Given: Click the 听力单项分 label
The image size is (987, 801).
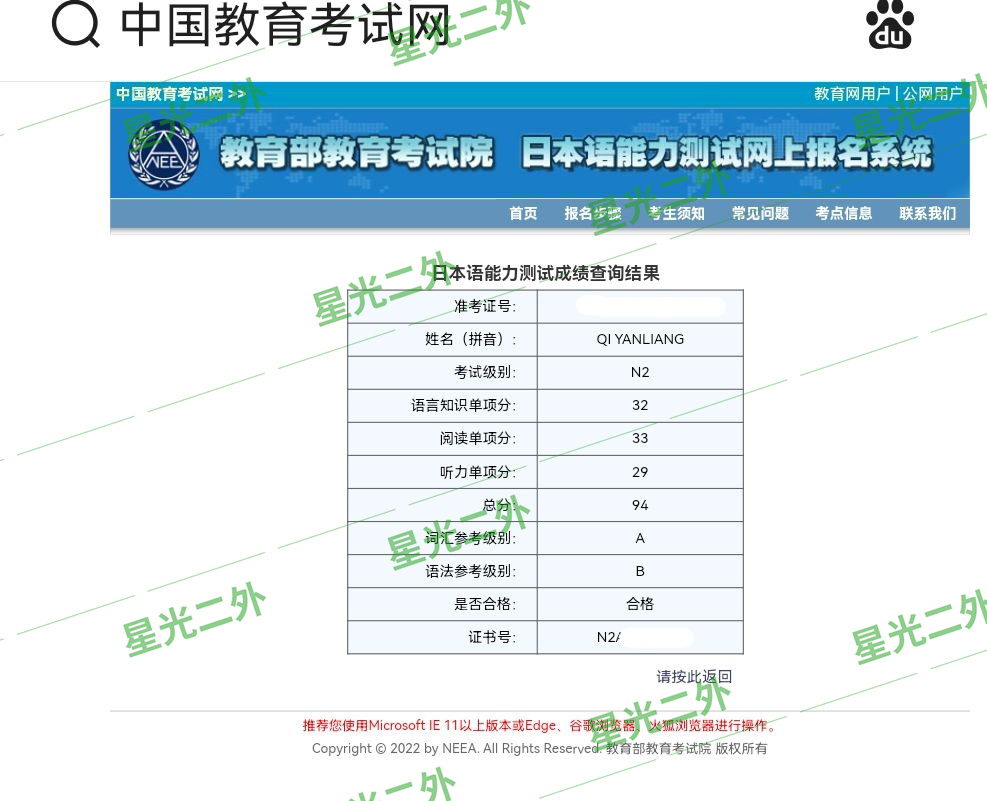Looking at the screenshot, I should point(478,472).
